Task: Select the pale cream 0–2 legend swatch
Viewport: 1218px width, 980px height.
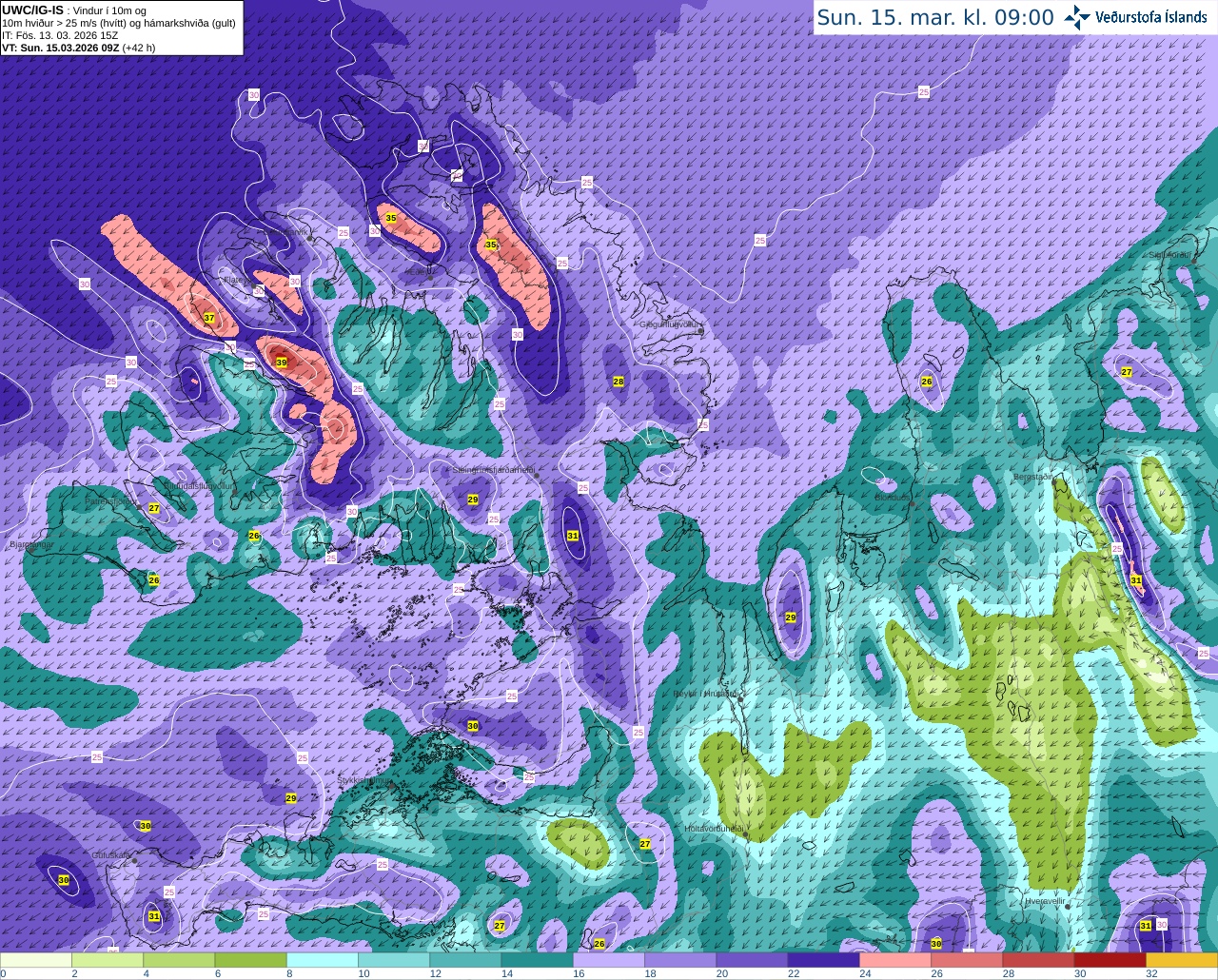Action: tap(36, 960)
